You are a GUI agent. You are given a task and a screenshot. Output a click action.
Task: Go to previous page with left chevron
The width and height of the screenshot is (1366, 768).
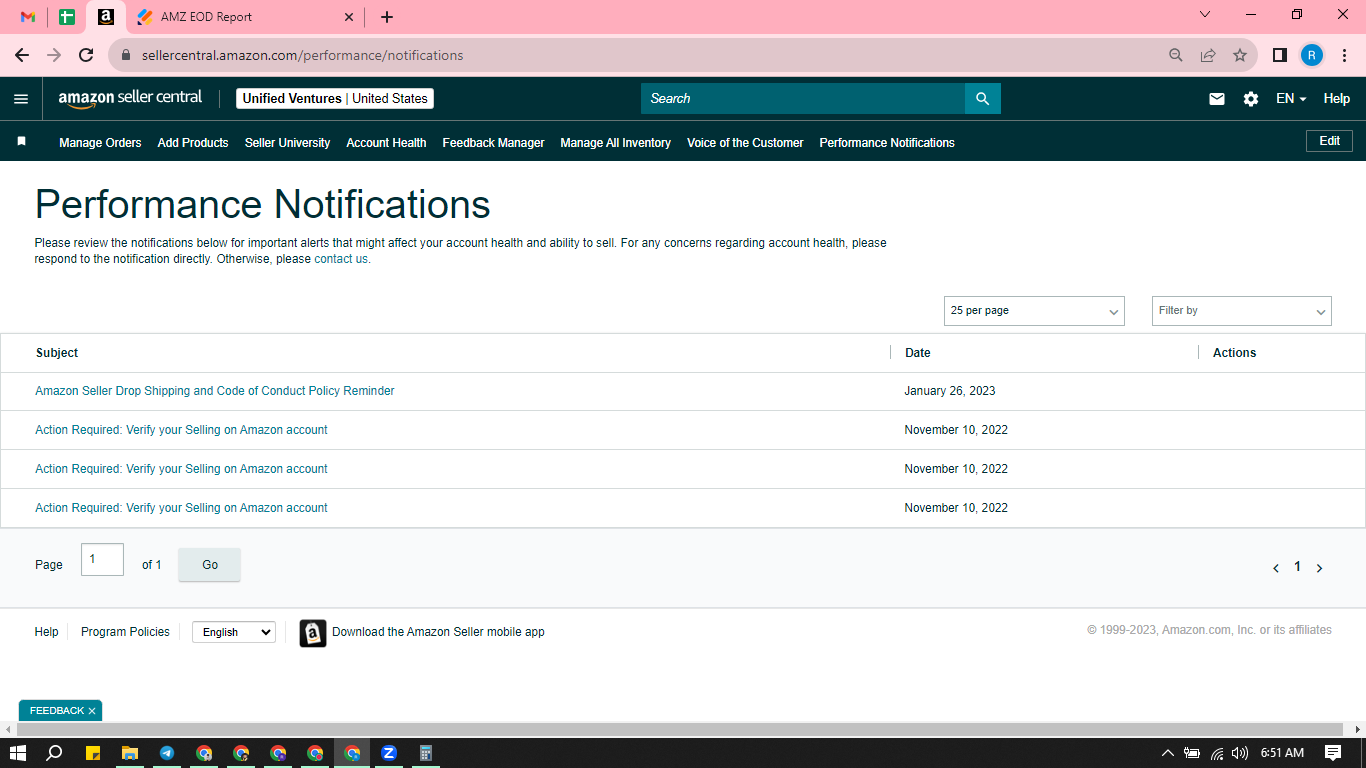[1276, 568]
